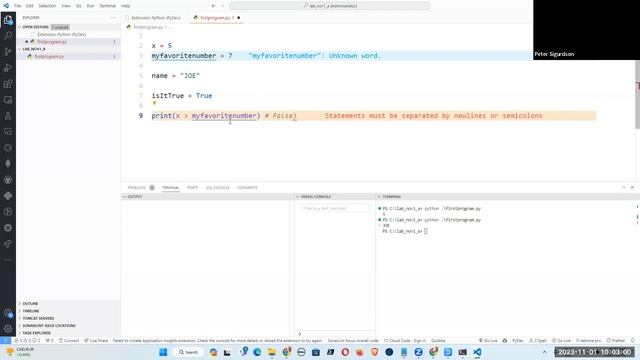The image size is (640, 360).
Task: Open errors and warnings count in status bar
Action: [27, 340]
